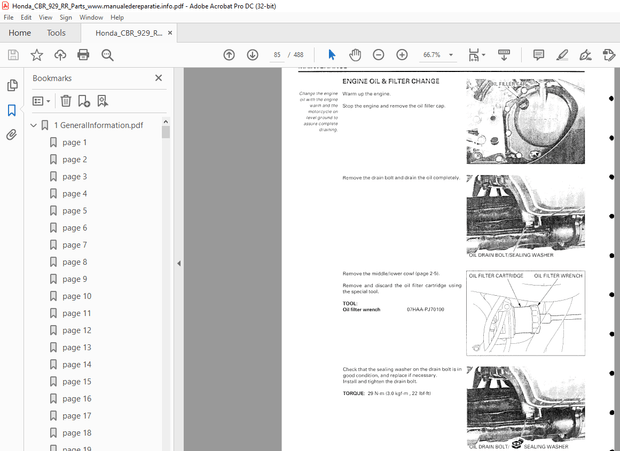The image size is (620, 451).
Task: Jump to bookmark page 6
Action: (74, 228)
